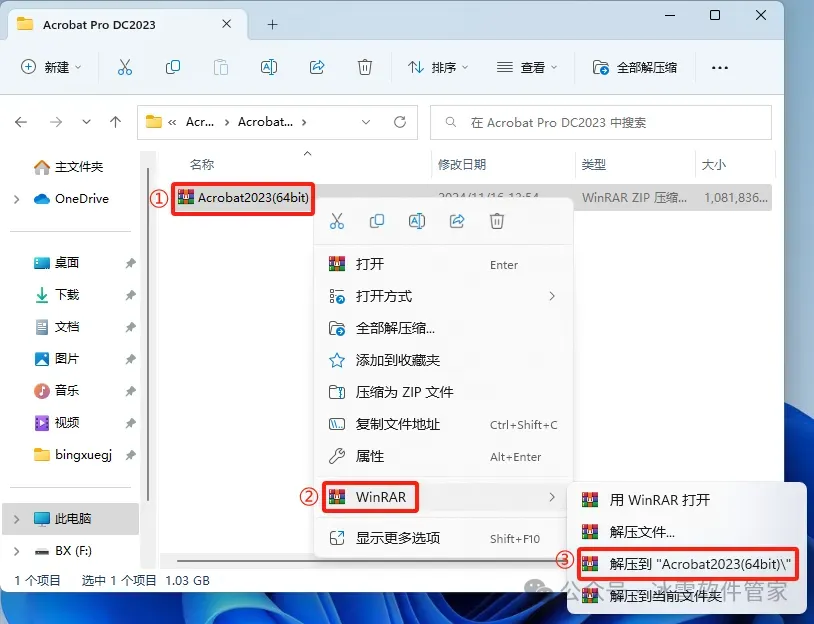Viewport: 814px width, 624px height.
Task: Expand the OneDrive tree node
Action: tap(17, 199)
